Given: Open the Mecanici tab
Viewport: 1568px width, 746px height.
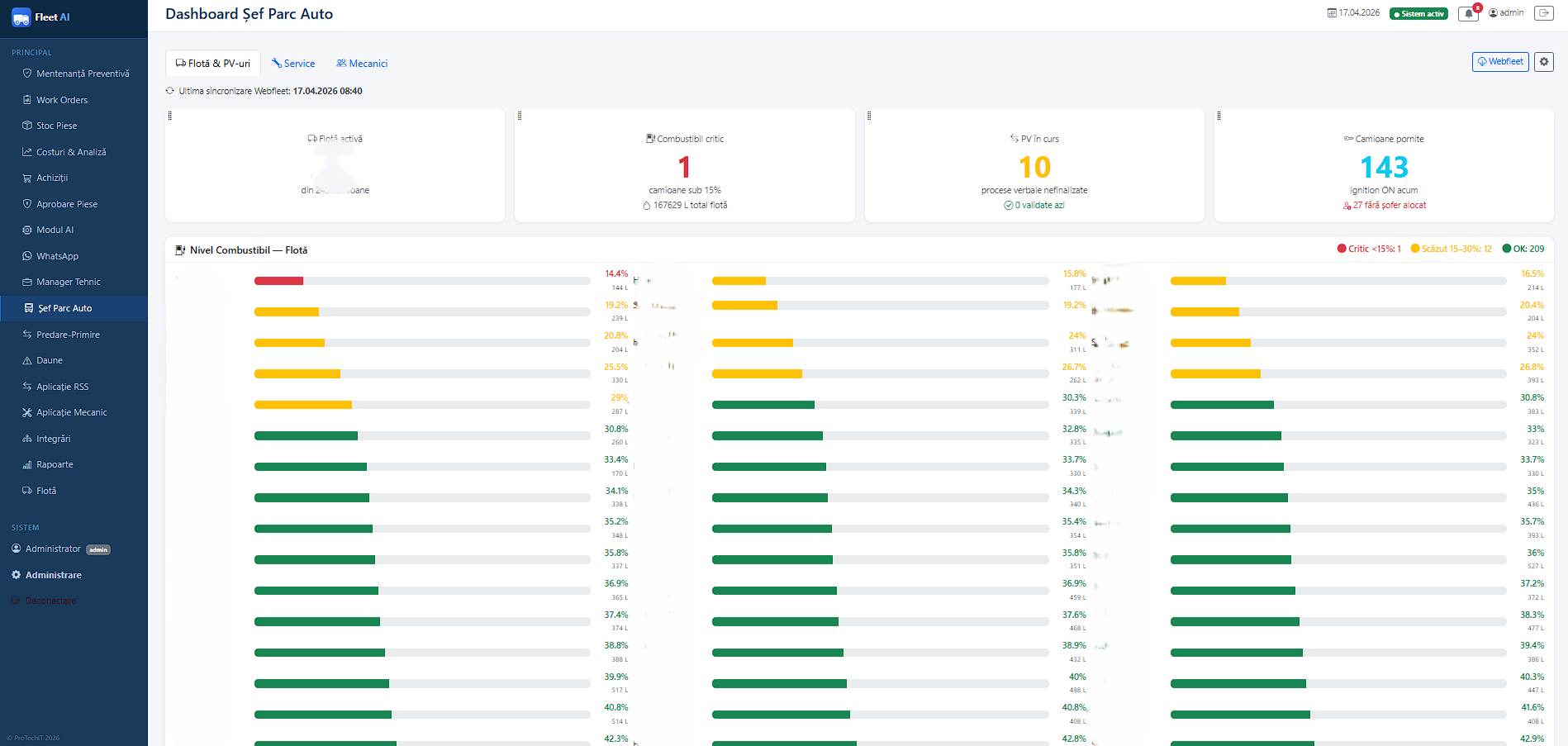Looking at the screenshot, I should pos(362,64).
